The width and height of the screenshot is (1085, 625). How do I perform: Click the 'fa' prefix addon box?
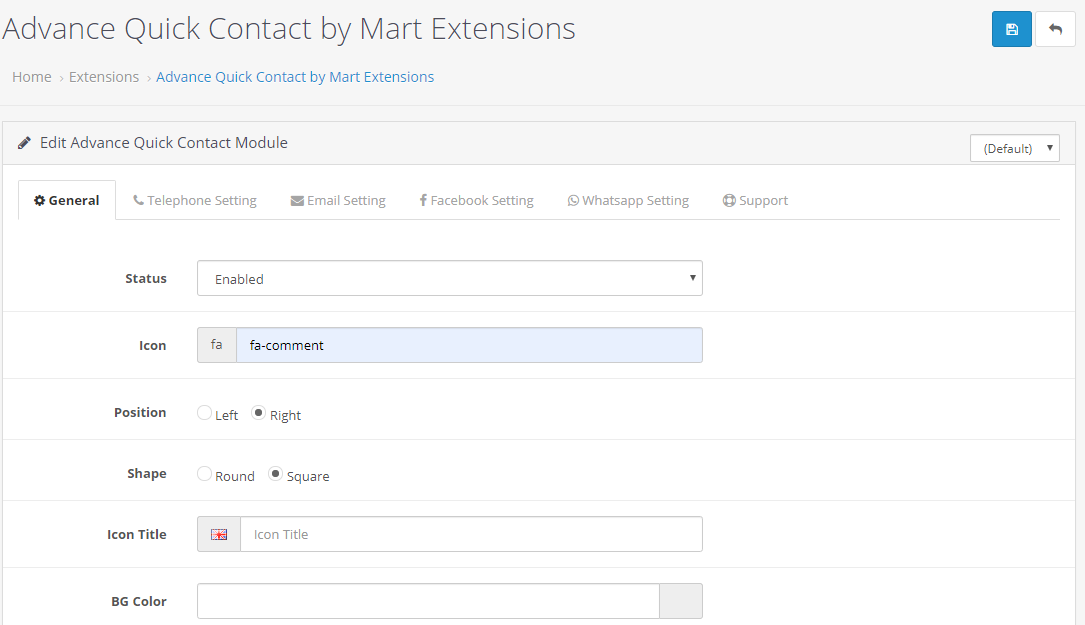(217, 345)
